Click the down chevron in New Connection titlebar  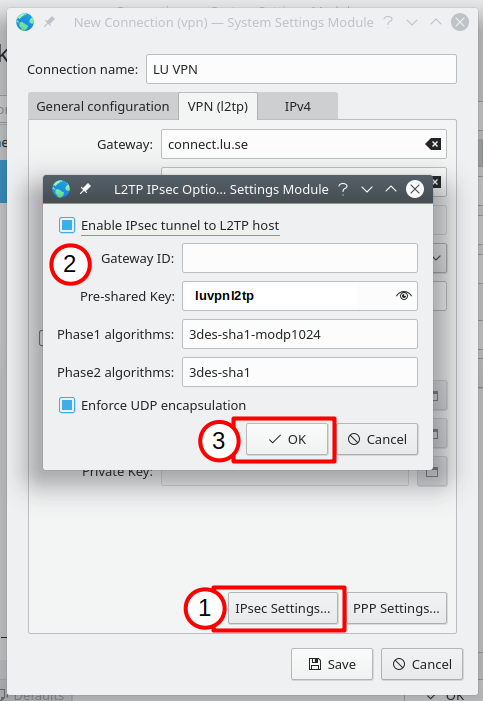pyautogui.click(x=412, y=22)
